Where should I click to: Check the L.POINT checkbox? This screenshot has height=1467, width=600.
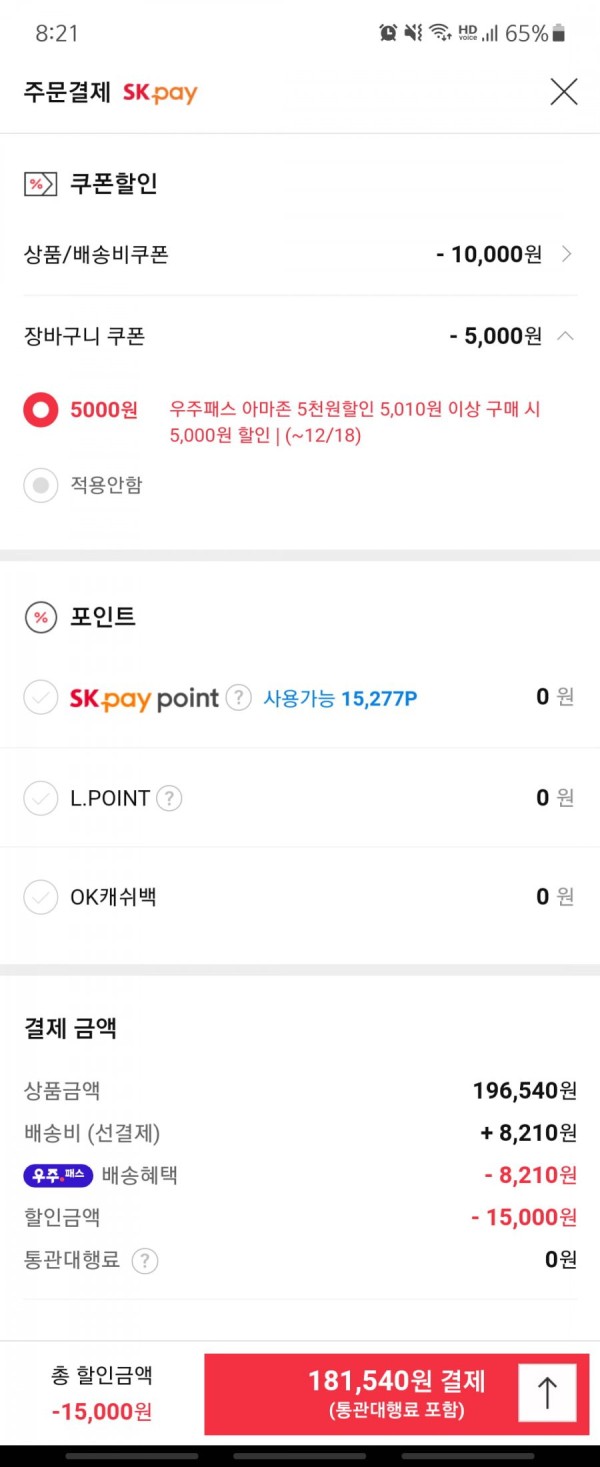41,798
